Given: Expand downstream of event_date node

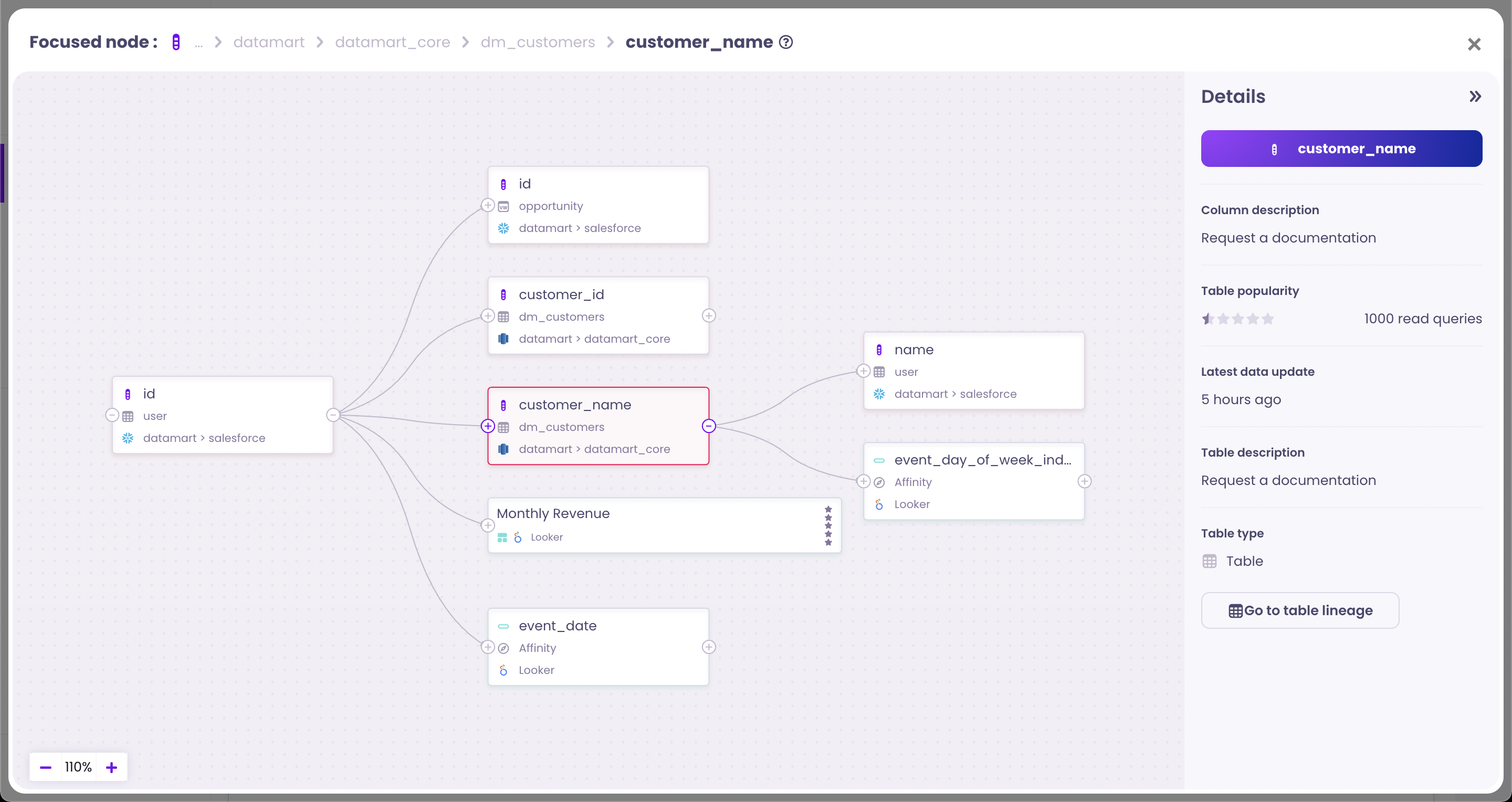Looking at the screenshot, I should [708, 647].
